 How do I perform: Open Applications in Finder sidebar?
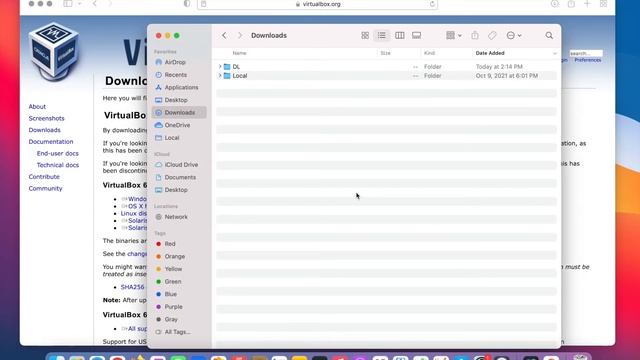181,87
